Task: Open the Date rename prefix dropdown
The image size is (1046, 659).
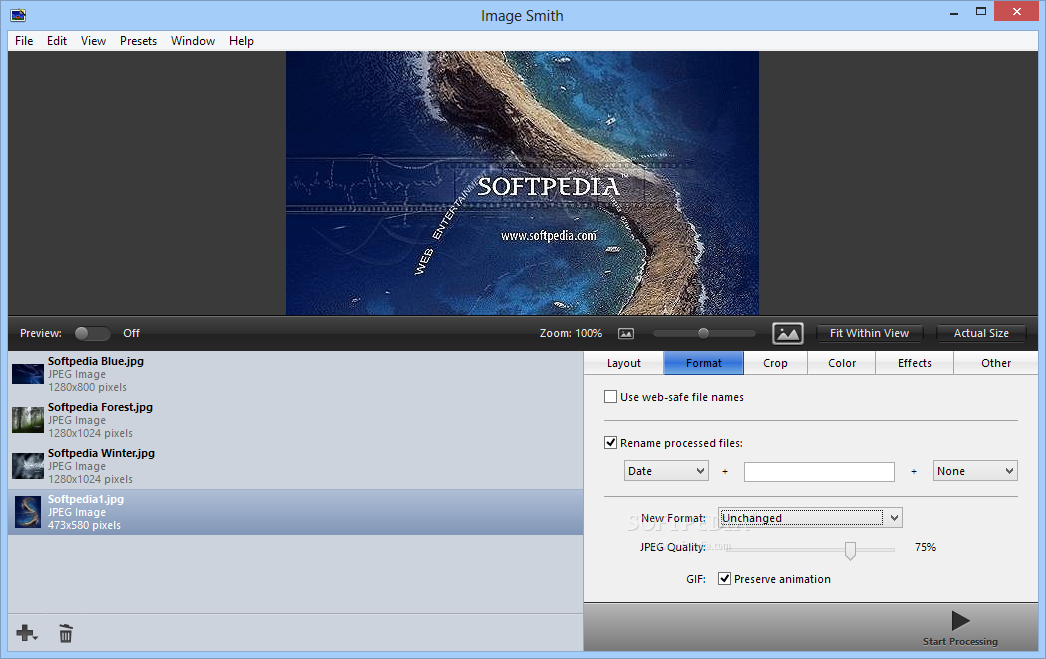Action: coord(666,471)
